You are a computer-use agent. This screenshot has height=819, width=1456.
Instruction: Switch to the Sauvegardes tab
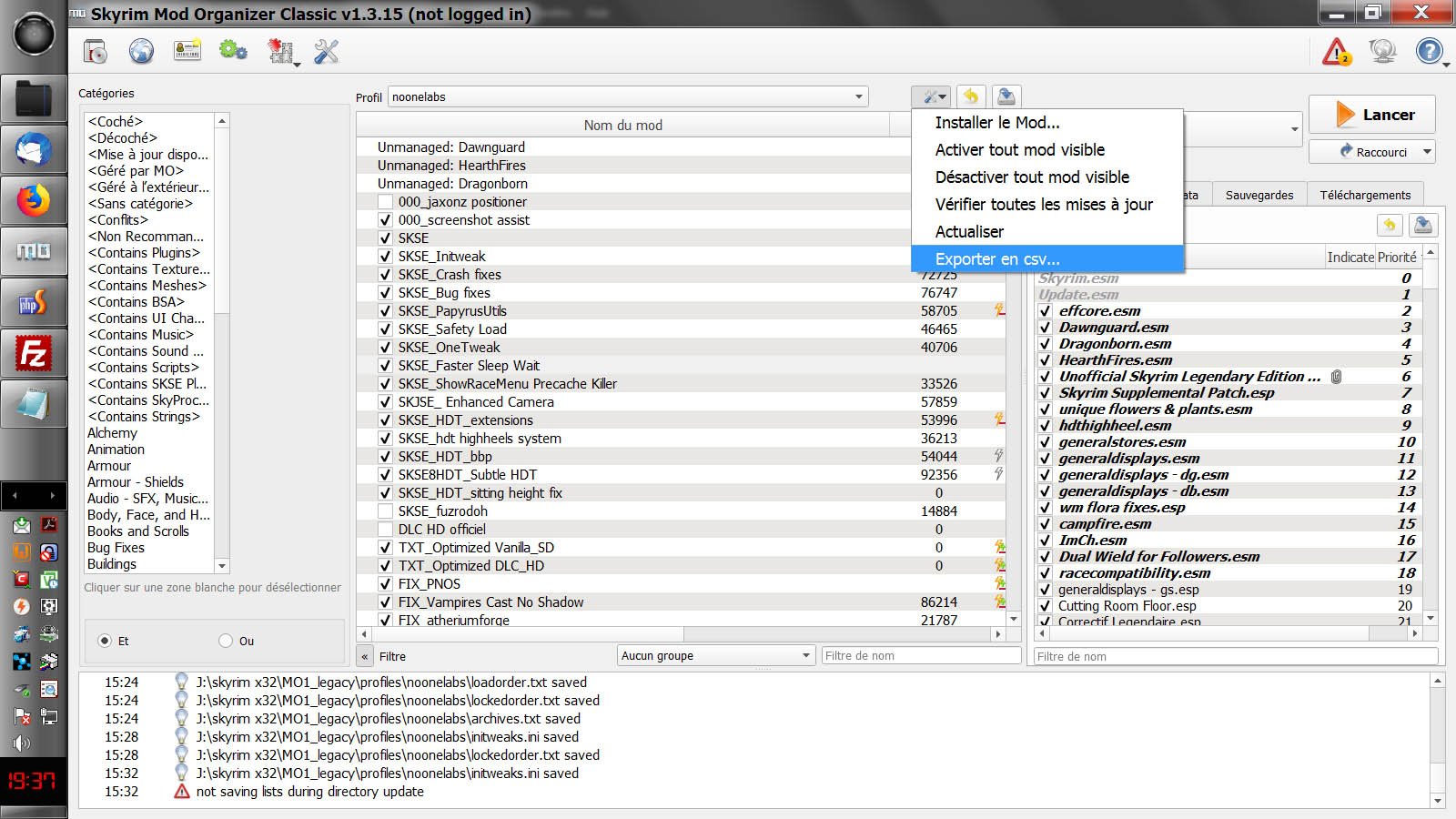point(1259,195)
